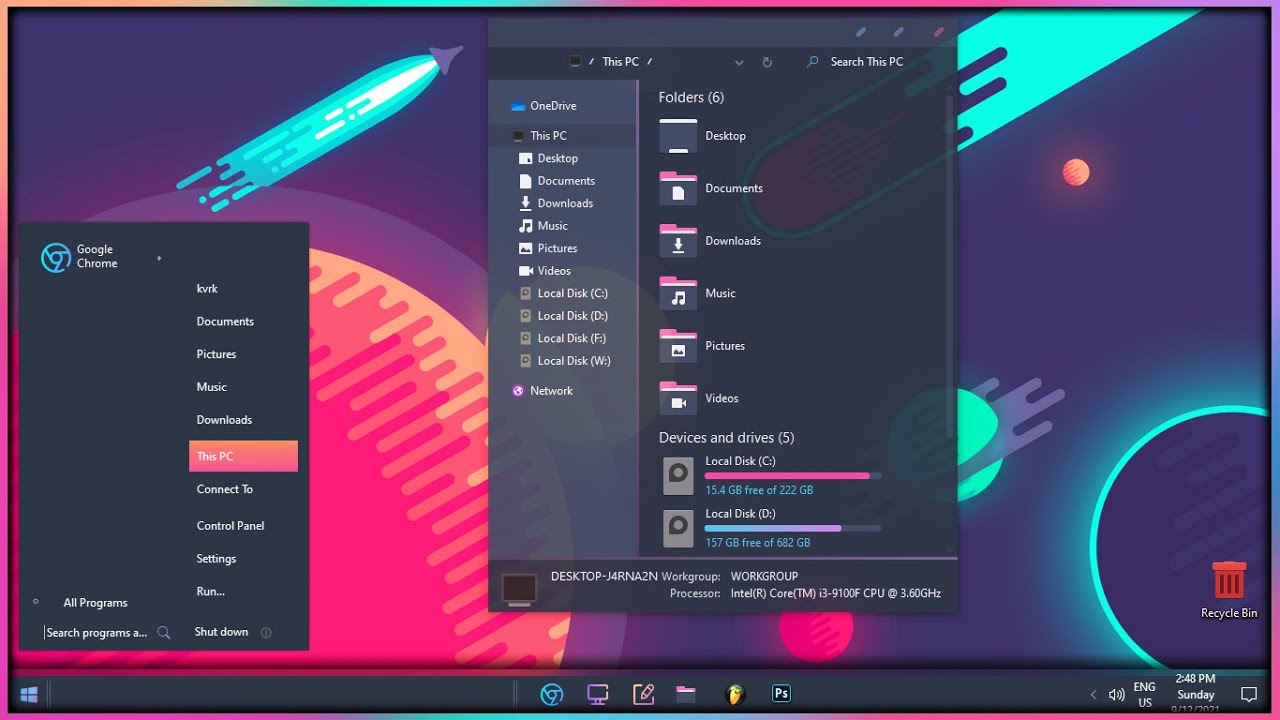Open the Pictures folder icon in Folders
Image resolution: width=1280 pixels, height=720 pixels.
tap(678, 346)
